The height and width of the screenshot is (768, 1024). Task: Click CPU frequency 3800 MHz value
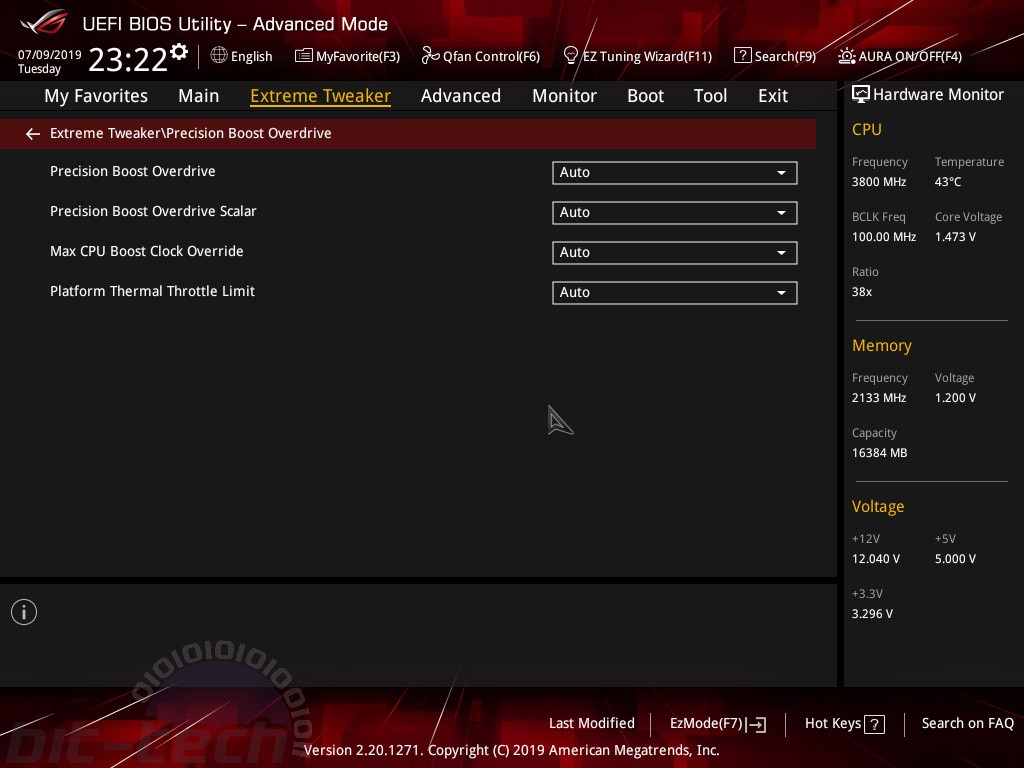(879, 182)
